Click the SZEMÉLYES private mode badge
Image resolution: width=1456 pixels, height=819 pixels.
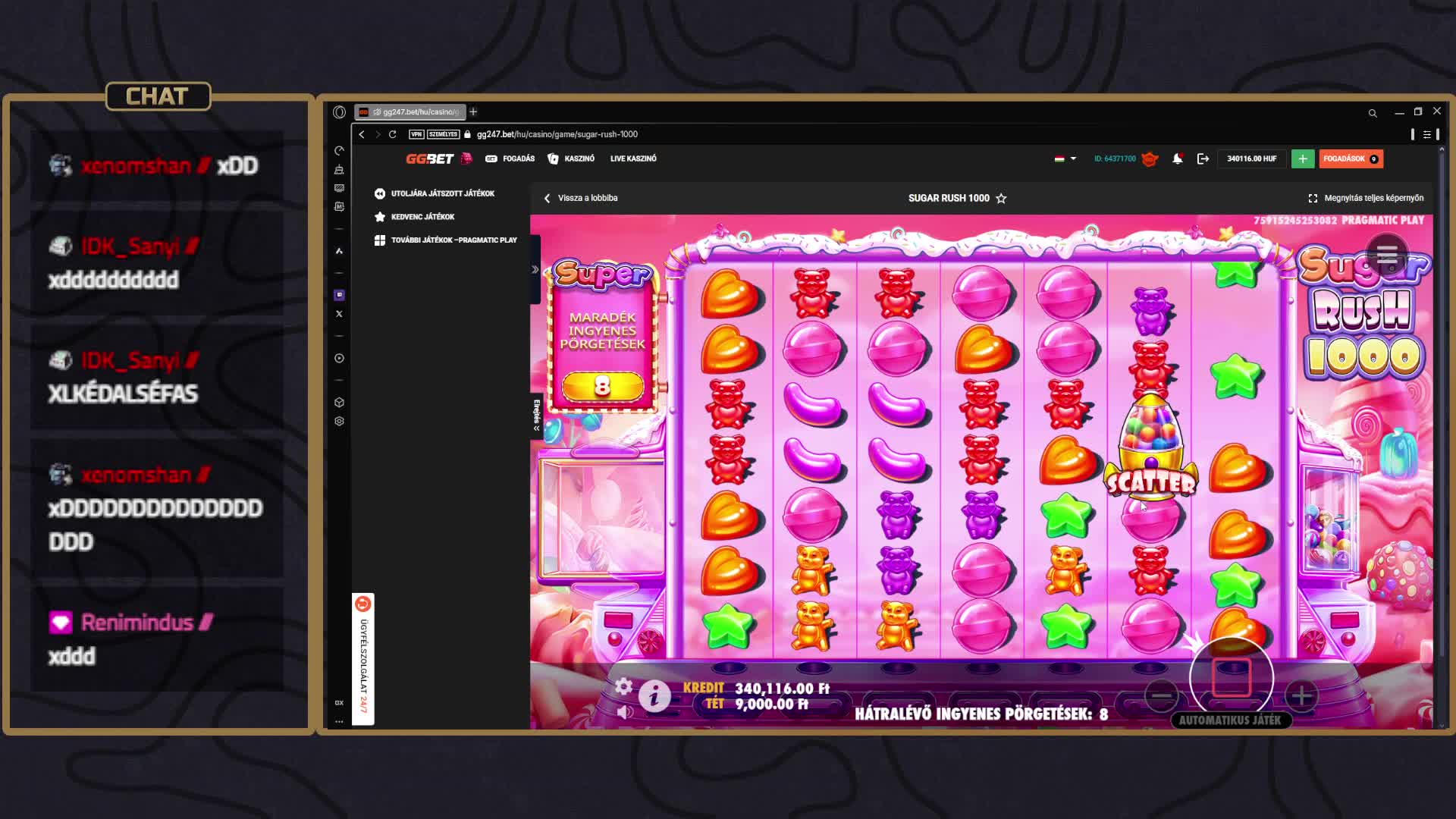(x=443, y=134)
